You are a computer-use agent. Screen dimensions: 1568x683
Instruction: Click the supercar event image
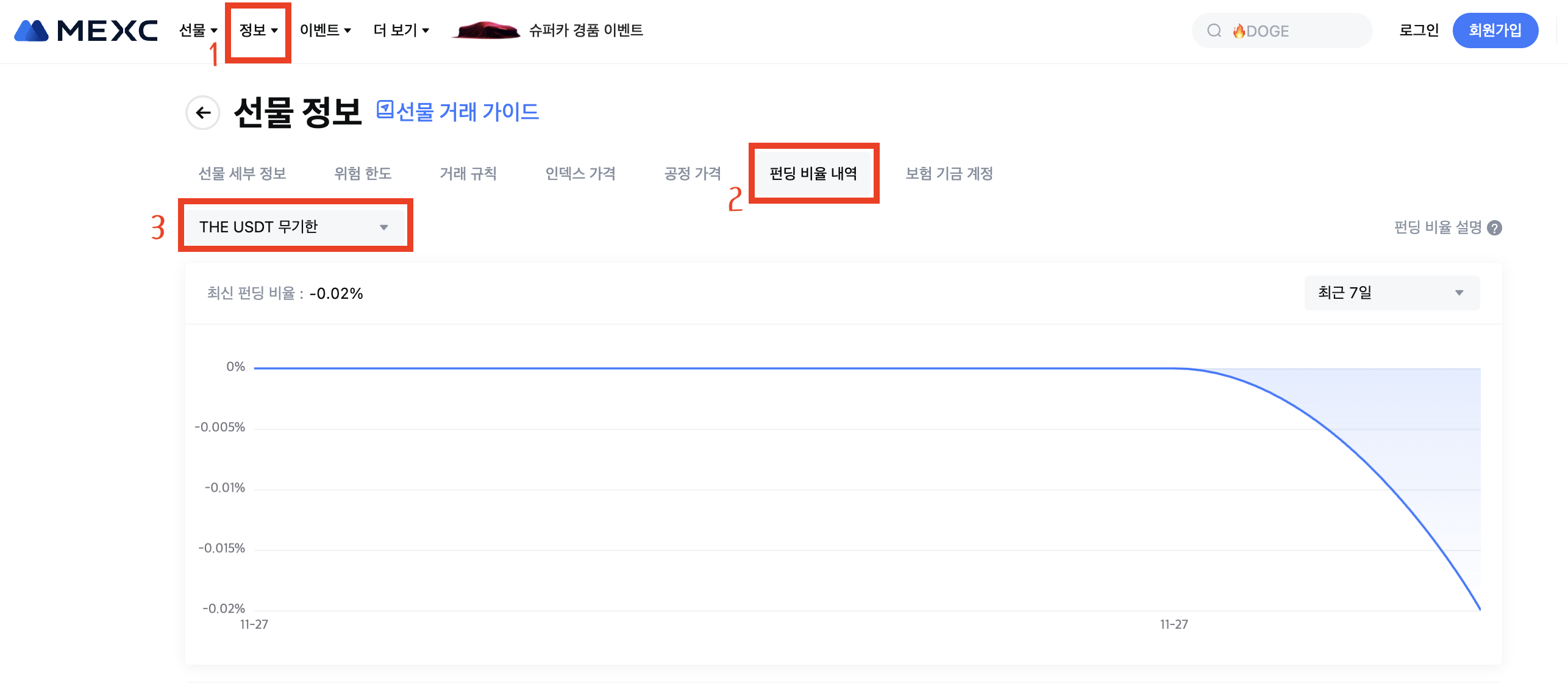[486, 30]
